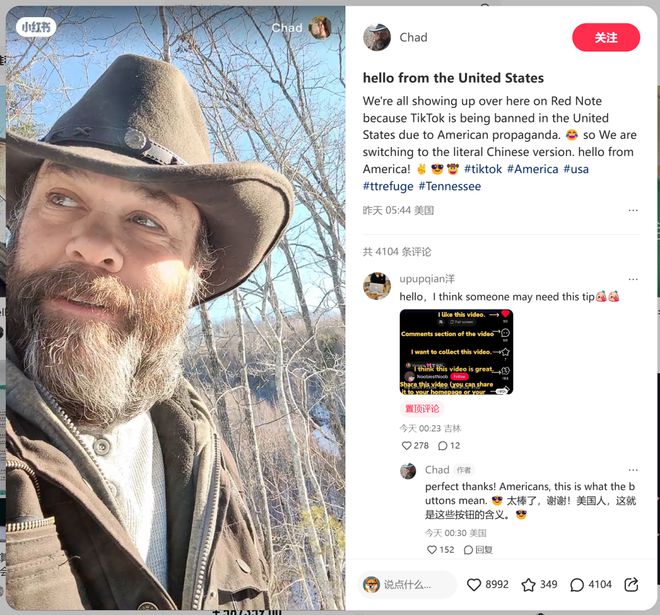The width and height of the screenshot is (660, 615).
Task: Click the 小红书 logo on the video
Action: coord(36,27)
